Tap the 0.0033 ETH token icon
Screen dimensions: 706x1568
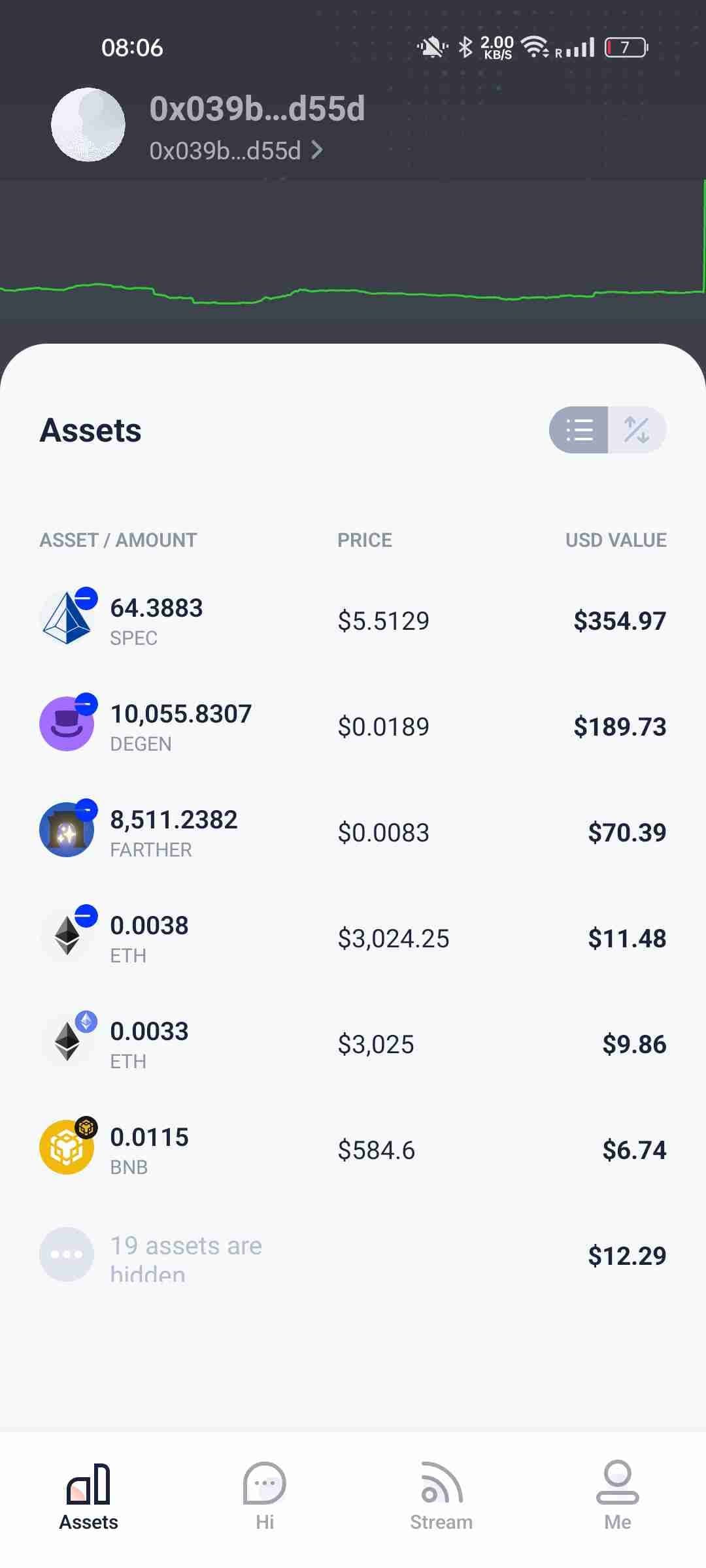(x=67, y=1041)
